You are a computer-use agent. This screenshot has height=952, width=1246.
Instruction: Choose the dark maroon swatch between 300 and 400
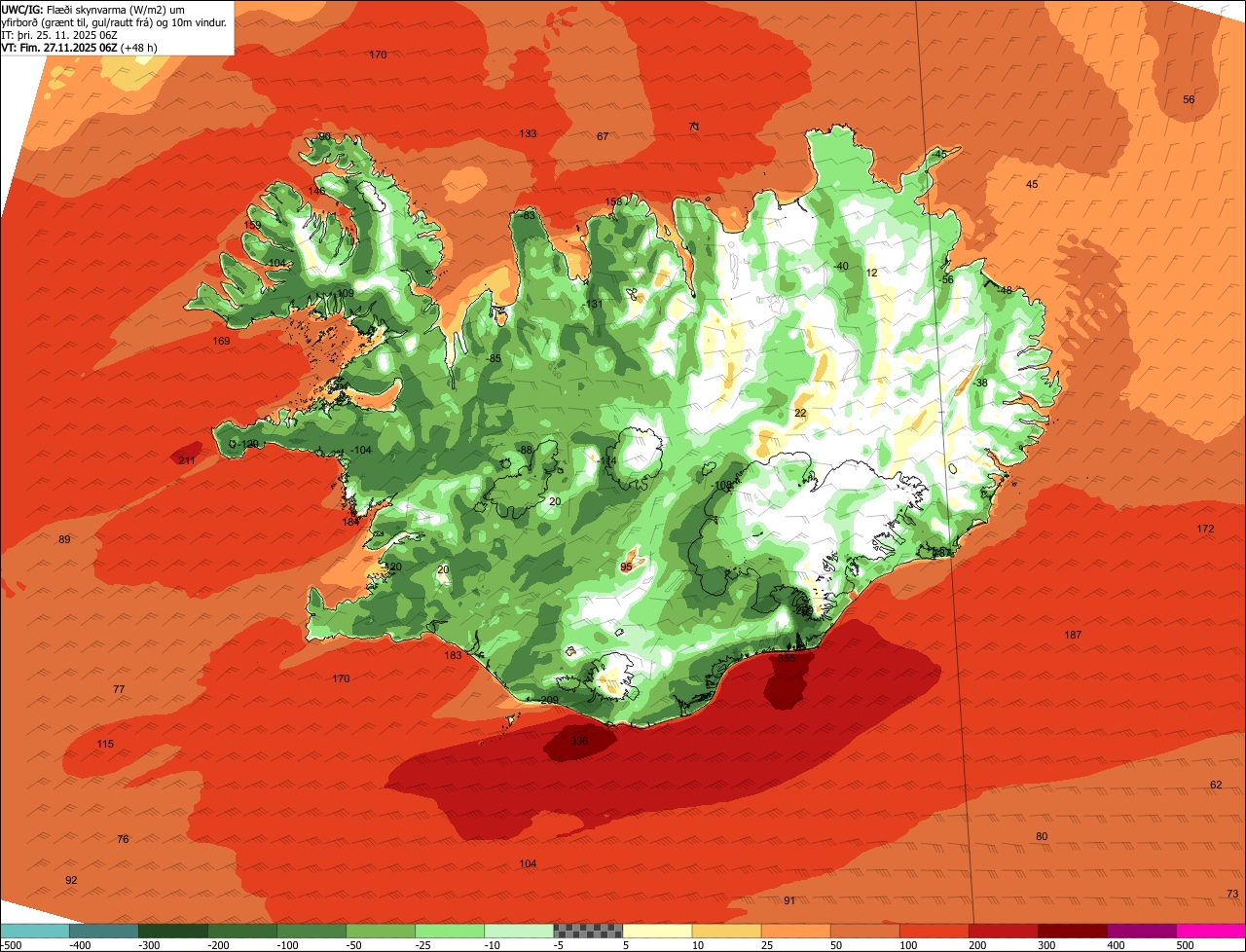point(1073,931)
